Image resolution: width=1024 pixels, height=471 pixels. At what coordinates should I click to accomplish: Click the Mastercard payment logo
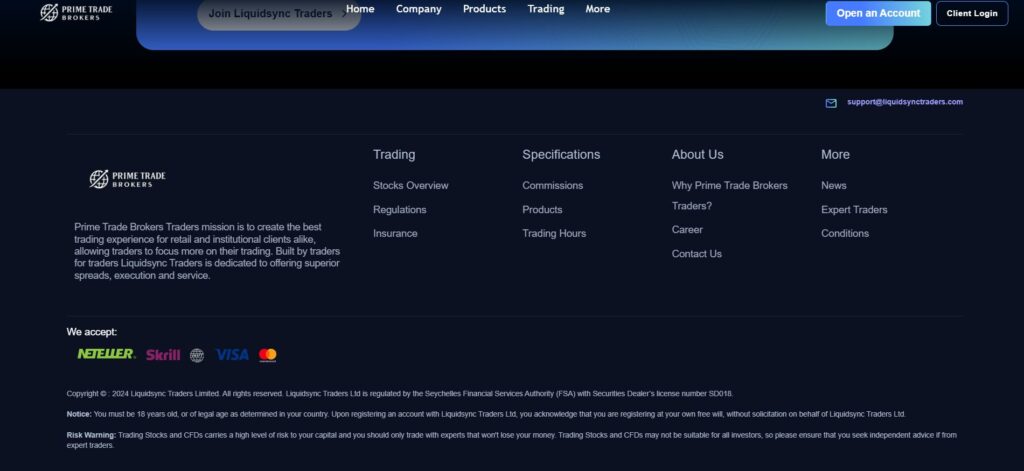coord(268,355)
